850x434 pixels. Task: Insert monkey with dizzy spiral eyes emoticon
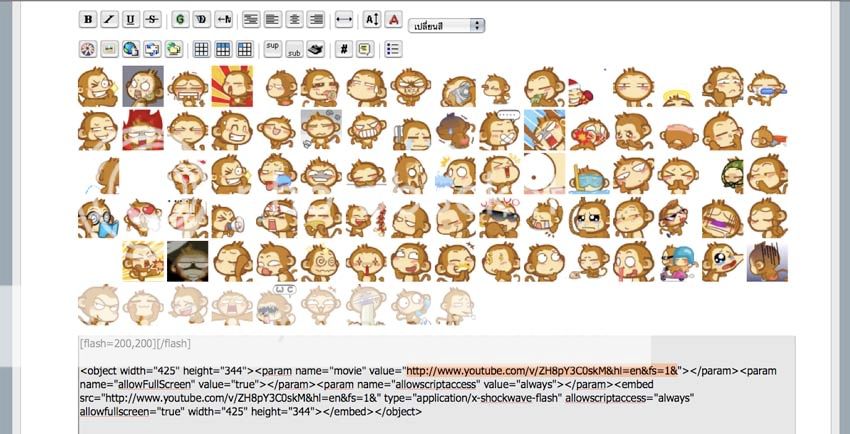click(x=322, y=262)
